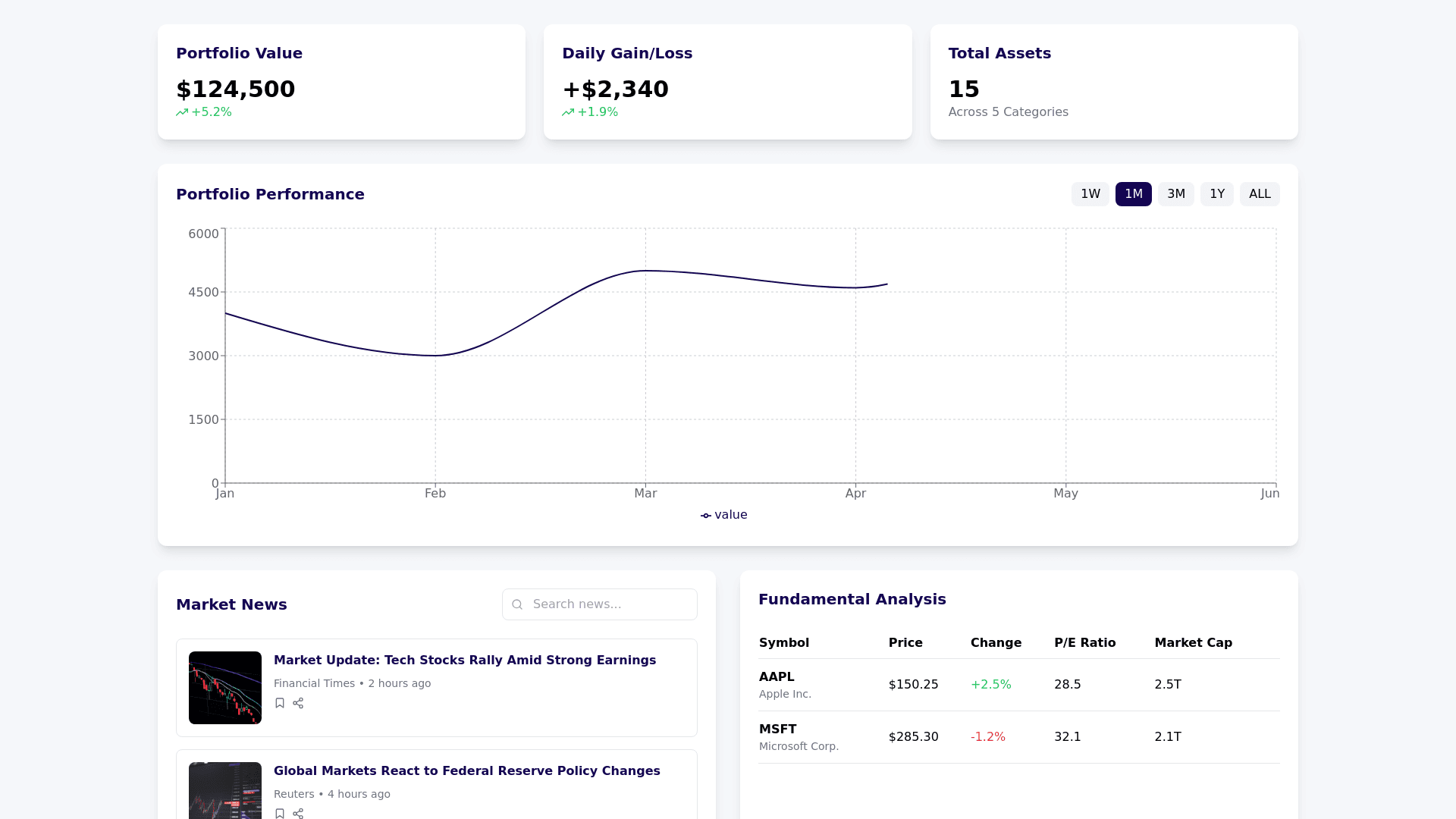Switch chart to the 1Y range
This screenshot has width=1456, height=819.
[x=1216, y=194]
